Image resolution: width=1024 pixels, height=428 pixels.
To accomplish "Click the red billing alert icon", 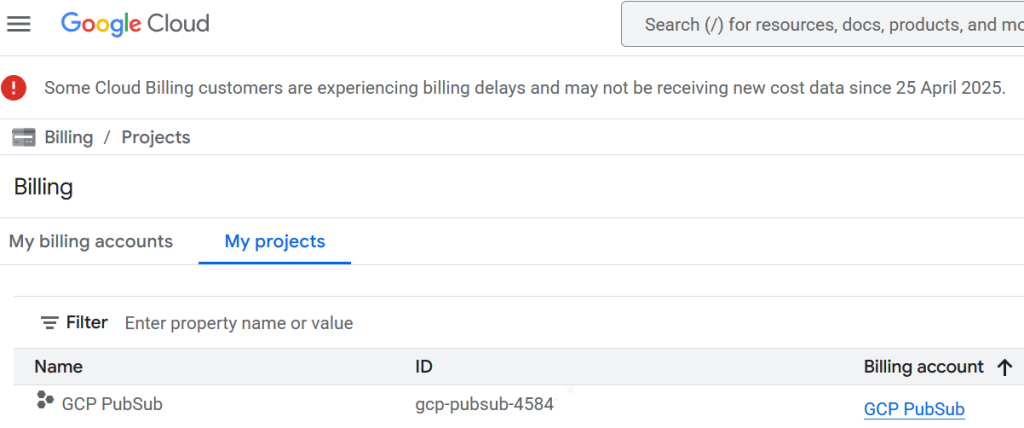I will click(14, 88).
